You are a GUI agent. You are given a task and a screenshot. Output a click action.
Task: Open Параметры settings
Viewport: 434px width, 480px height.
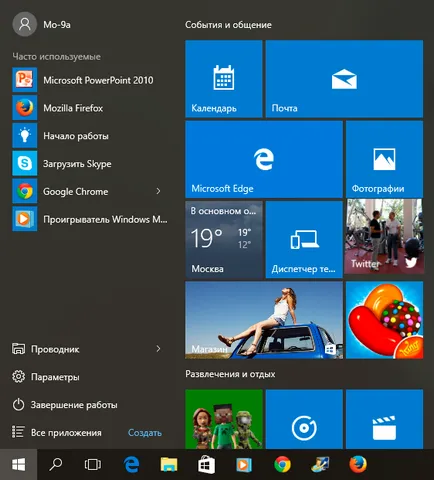46,377
